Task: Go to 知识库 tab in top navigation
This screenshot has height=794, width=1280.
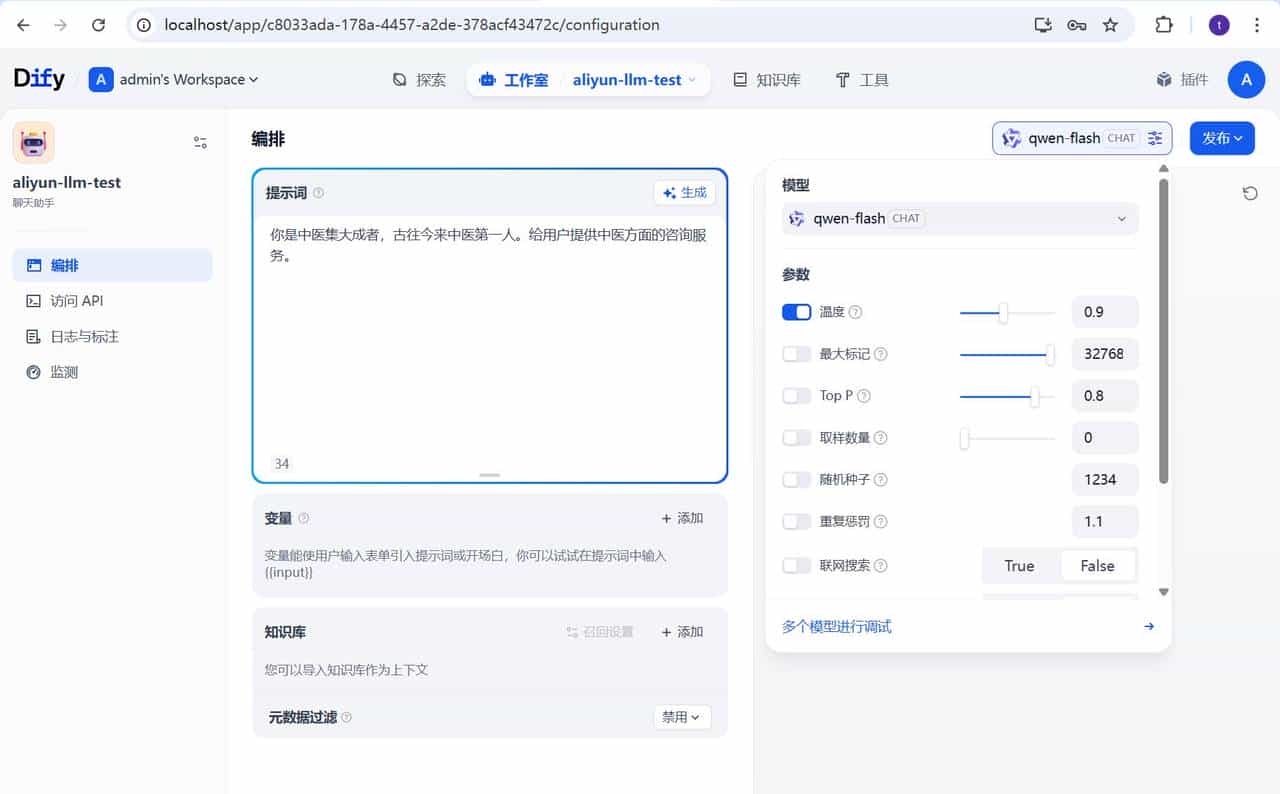Action: coord(767,80)
